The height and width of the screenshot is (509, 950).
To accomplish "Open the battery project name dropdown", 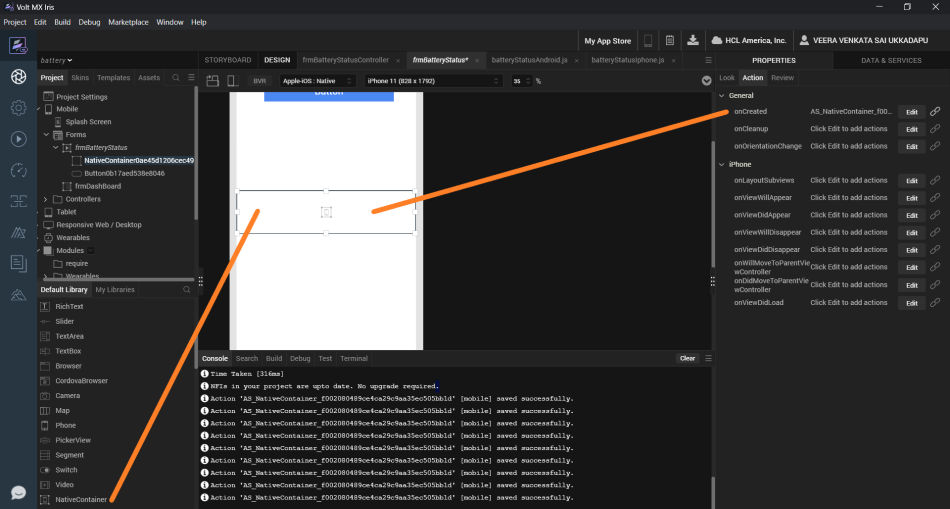I will 56,61.
